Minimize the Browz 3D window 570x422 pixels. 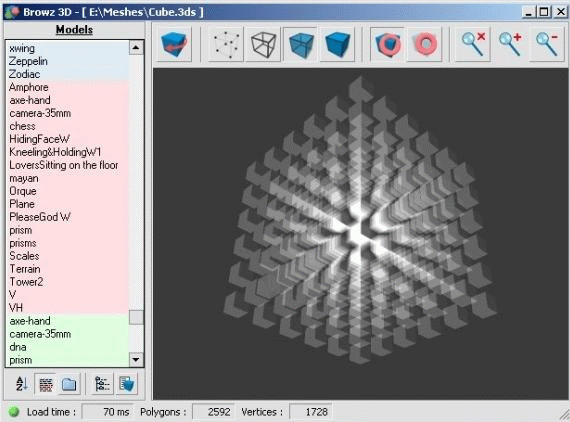pos(529,12)
